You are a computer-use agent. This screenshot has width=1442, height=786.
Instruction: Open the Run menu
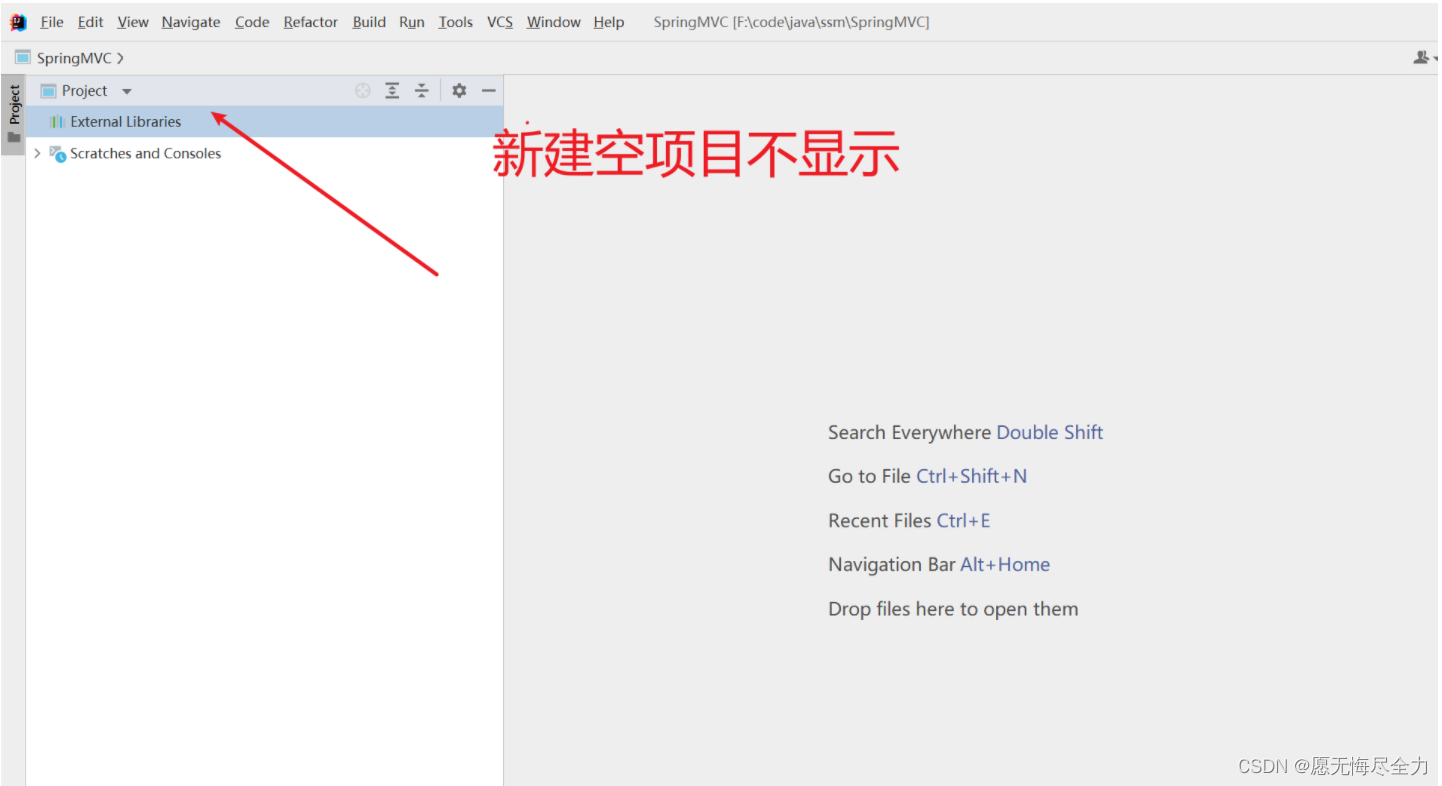tap(412, 22)
